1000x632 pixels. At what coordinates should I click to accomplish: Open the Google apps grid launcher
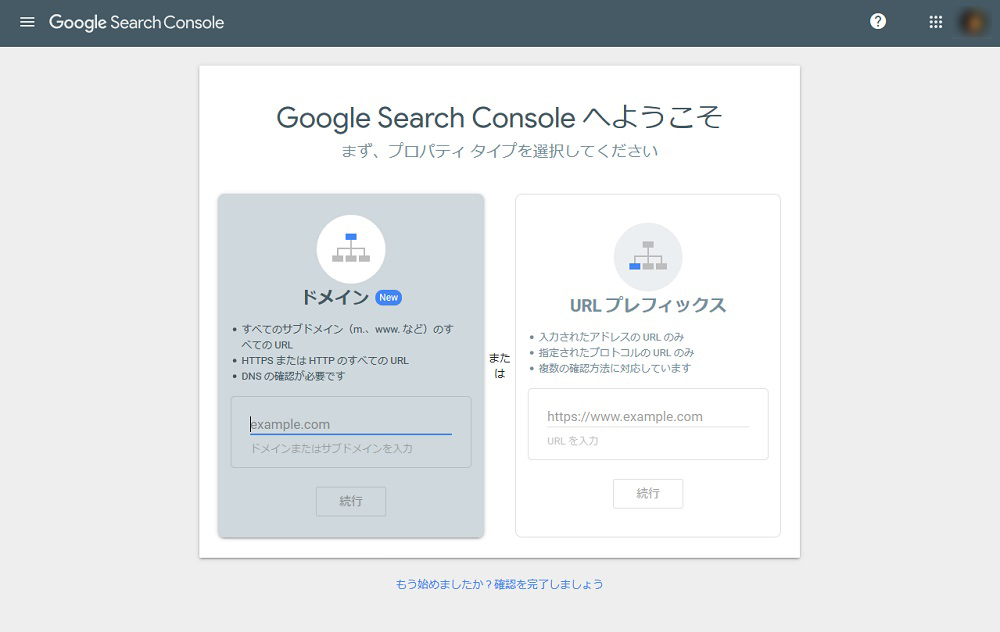click(x=935, y=22)
